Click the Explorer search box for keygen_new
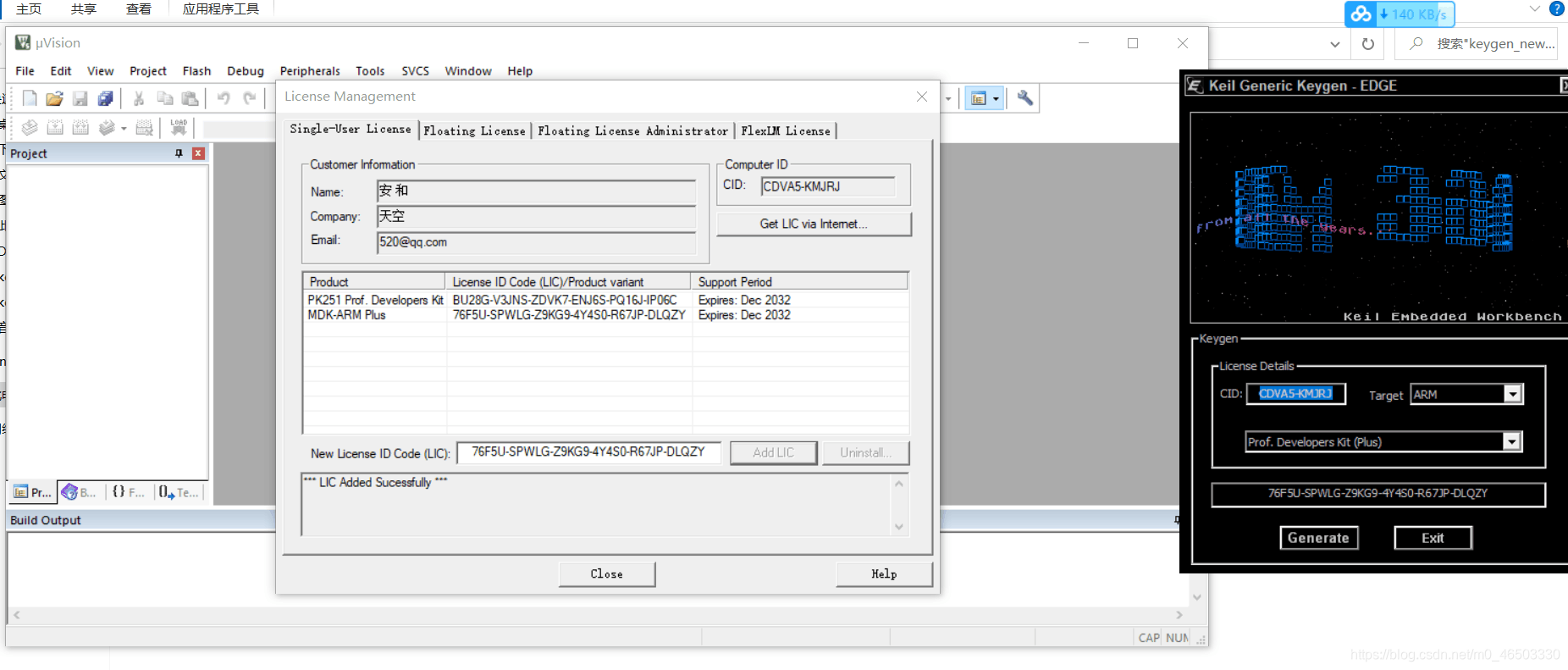The width and height of the screenshot is (1568, 670). 1476,44
